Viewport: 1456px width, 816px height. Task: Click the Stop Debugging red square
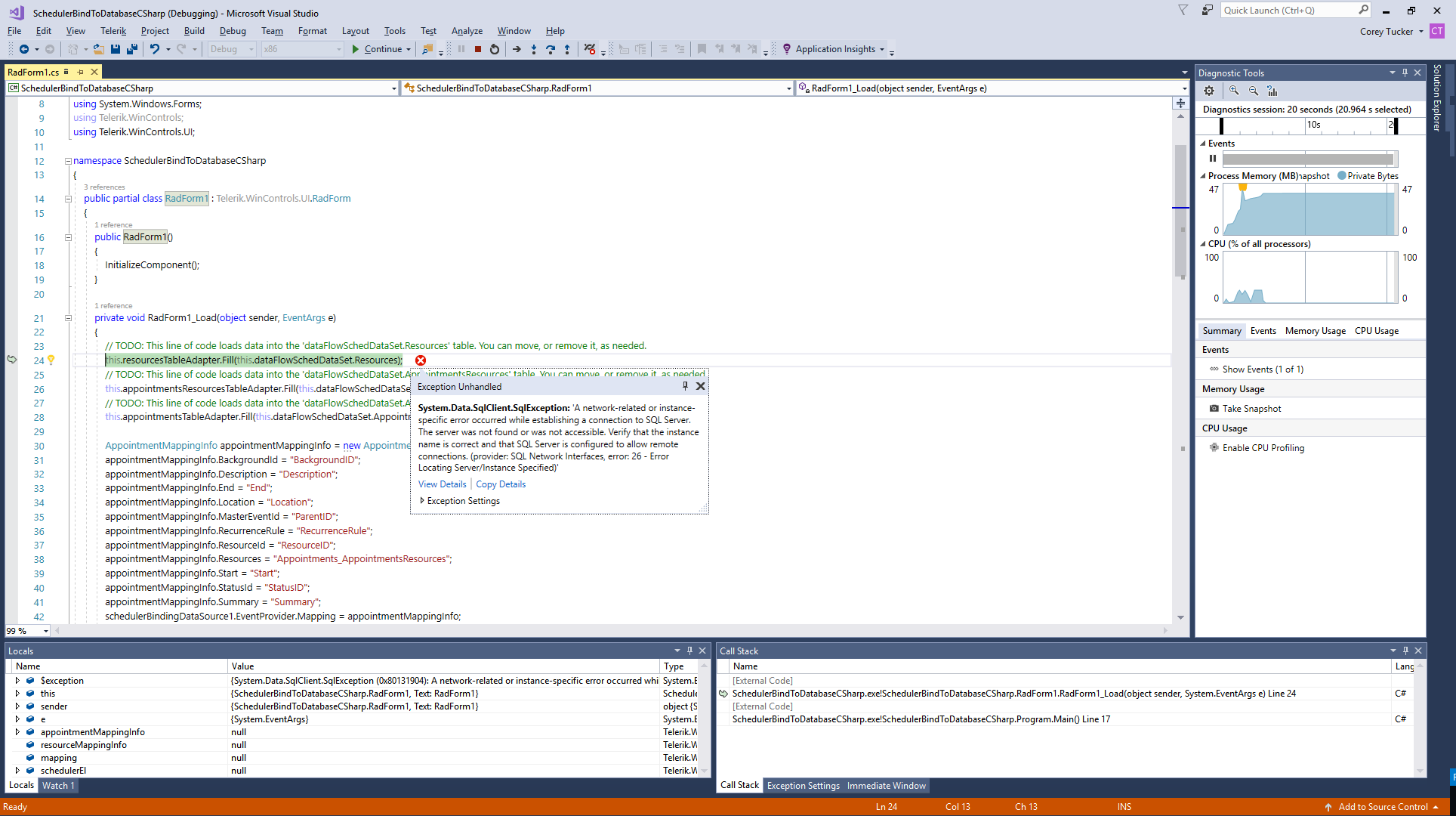pyautogui.click(x=478, y=49)
